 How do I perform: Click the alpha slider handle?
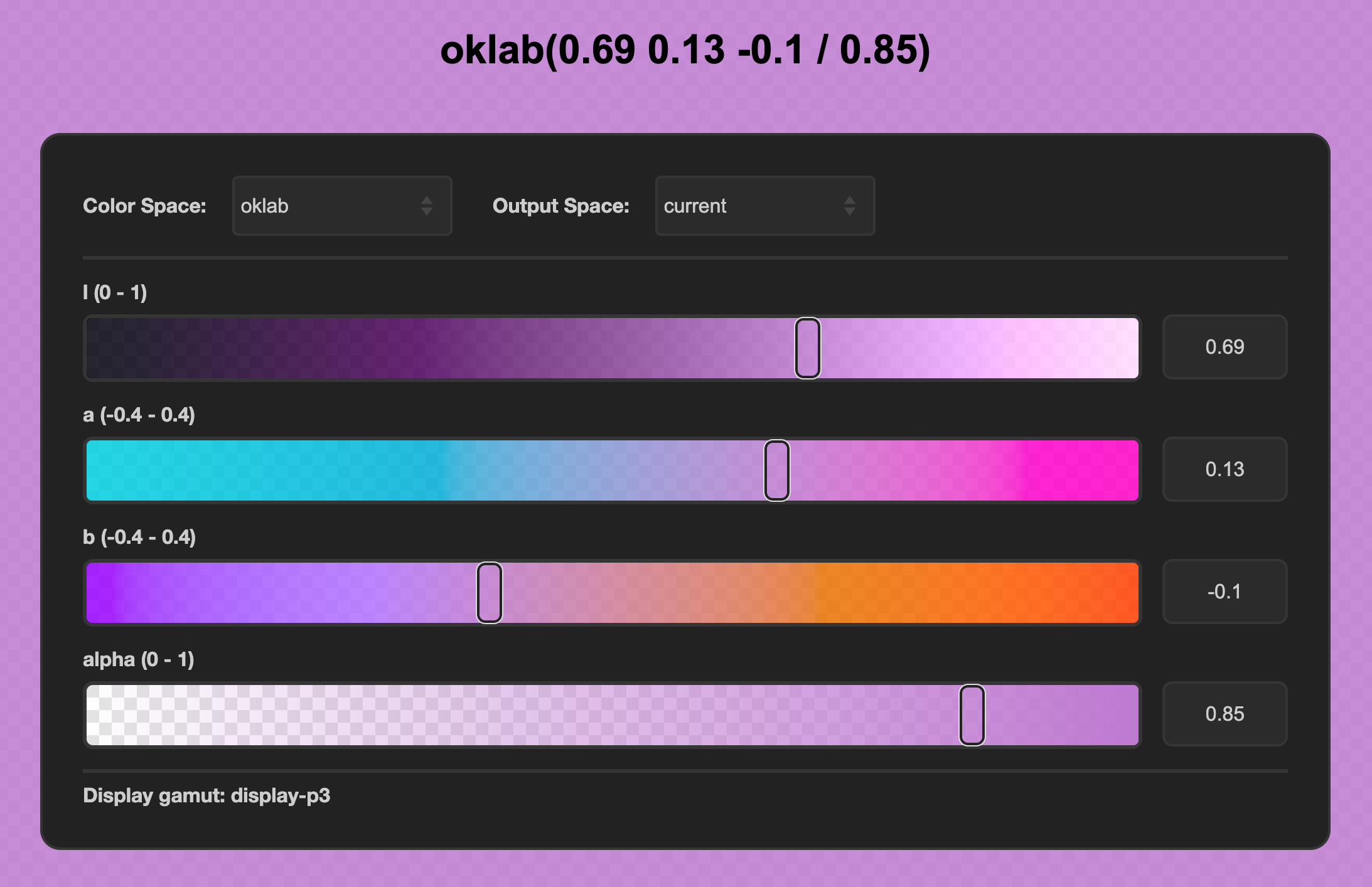[x=972, y=715]
